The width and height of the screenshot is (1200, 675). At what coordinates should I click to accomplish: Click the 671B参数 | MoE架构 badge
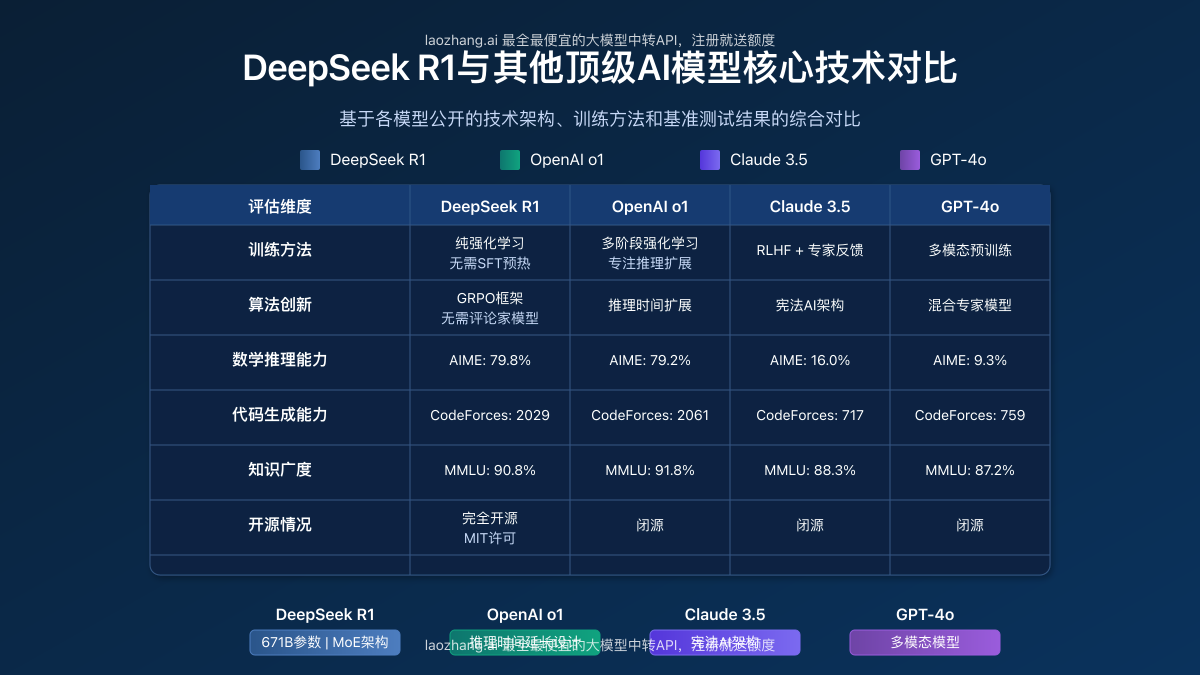(x=325, y=642)
